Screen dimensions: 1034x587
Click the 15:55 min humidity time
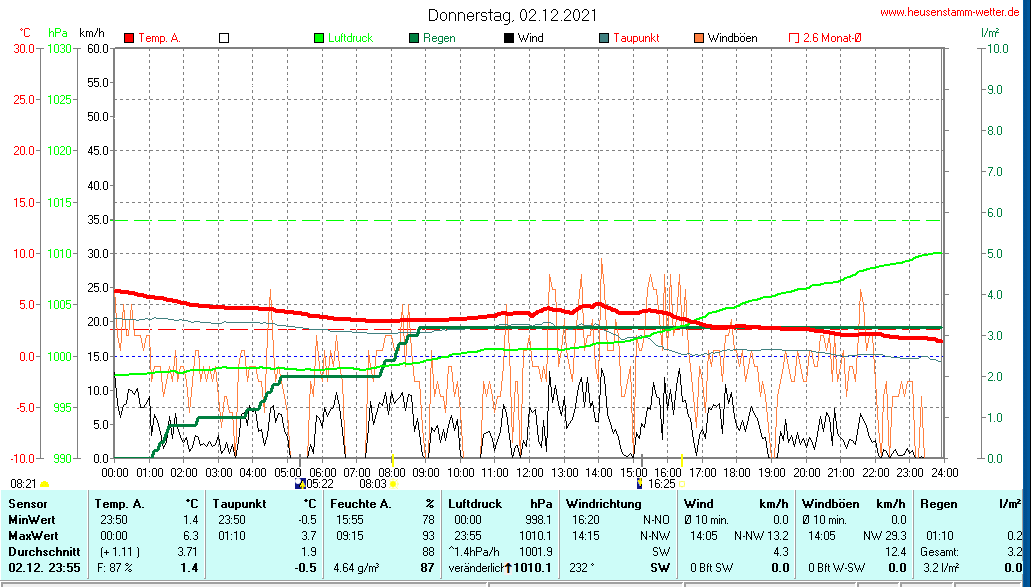pyautogui.click(x=350, y=520)
